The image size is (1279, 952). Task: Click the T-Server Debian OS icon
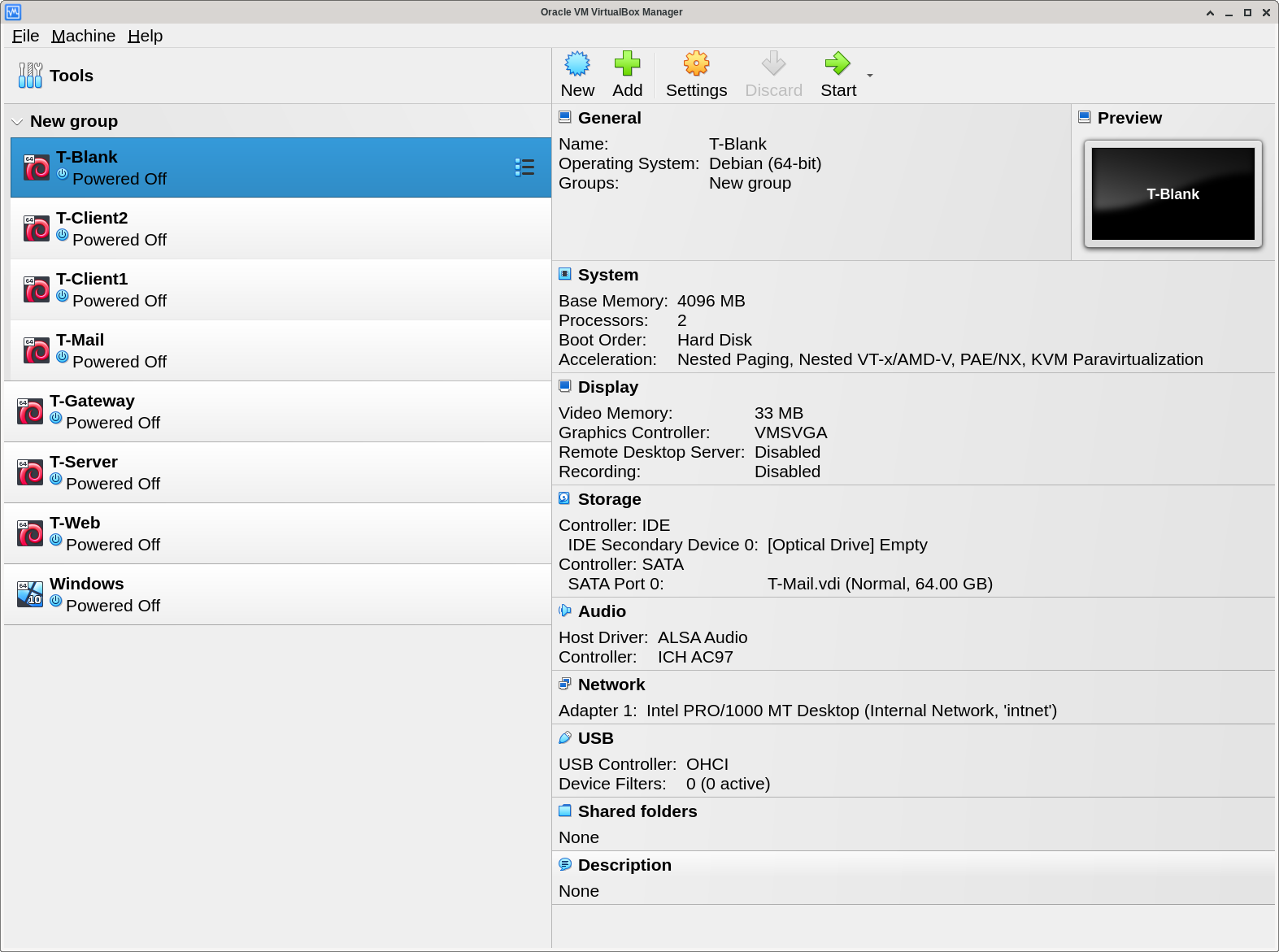coord(30,472)
